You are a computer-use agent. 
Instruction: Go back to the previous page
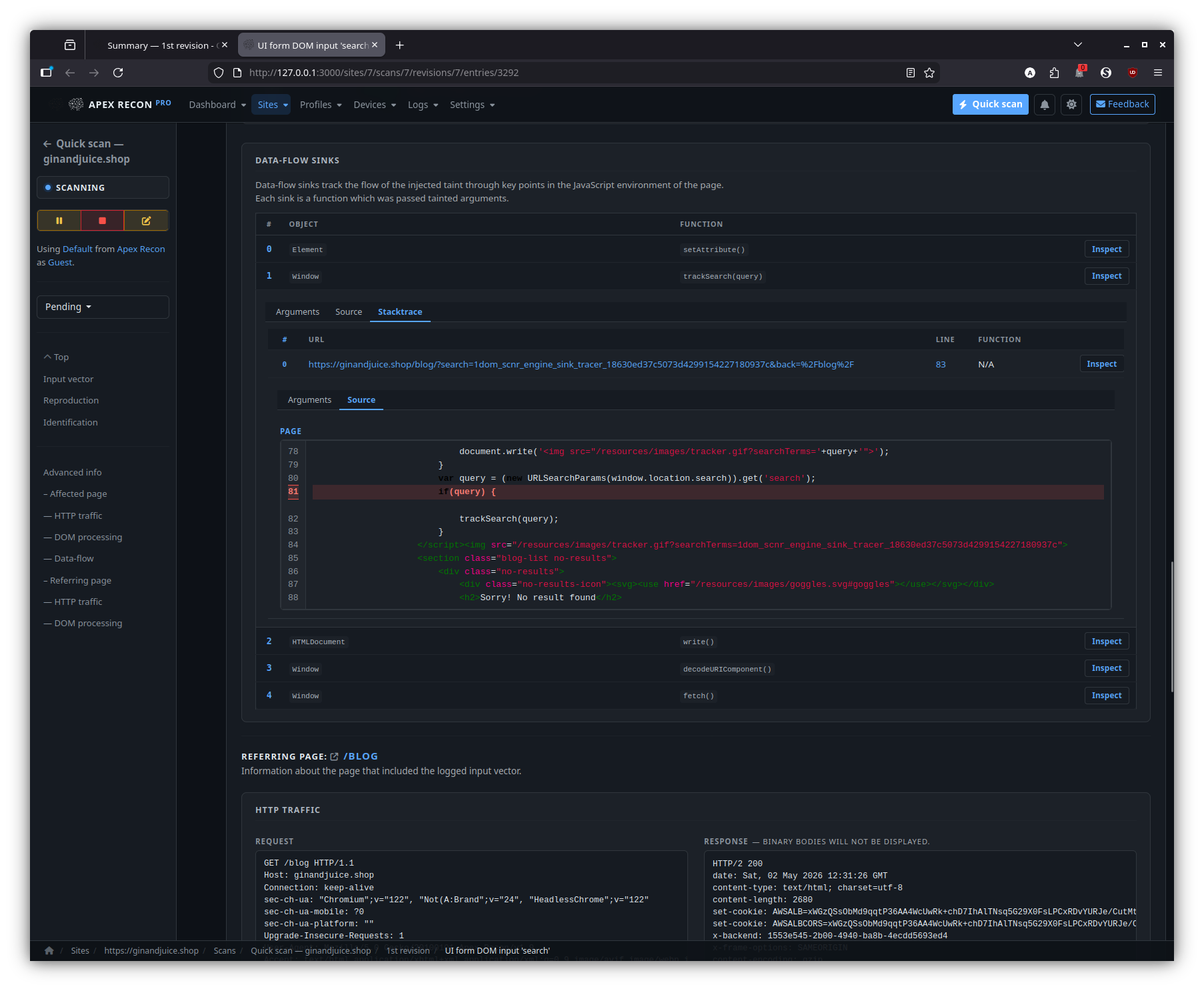[70, 73]
